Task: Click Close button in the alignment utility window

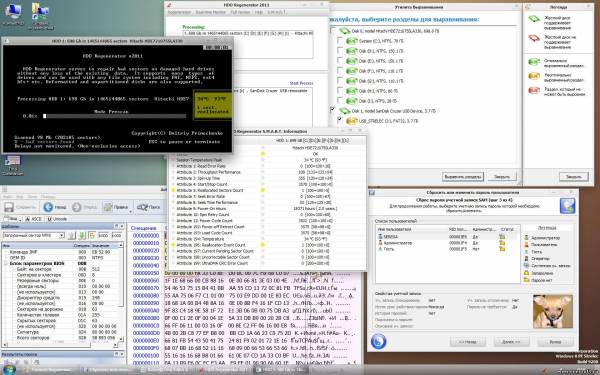Action: pyautogui.click(x=502, y=177)
